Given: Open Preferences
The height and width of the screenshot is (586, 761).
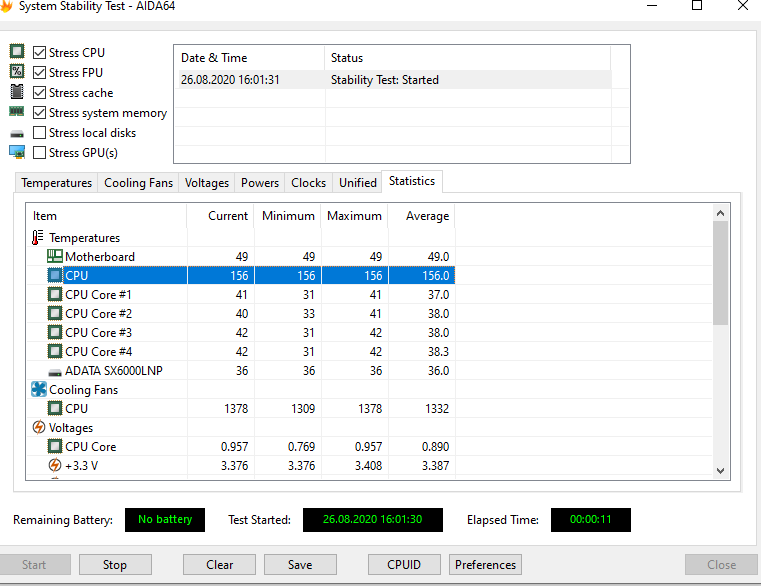Looking at the screenshot, I should (485, 565).
